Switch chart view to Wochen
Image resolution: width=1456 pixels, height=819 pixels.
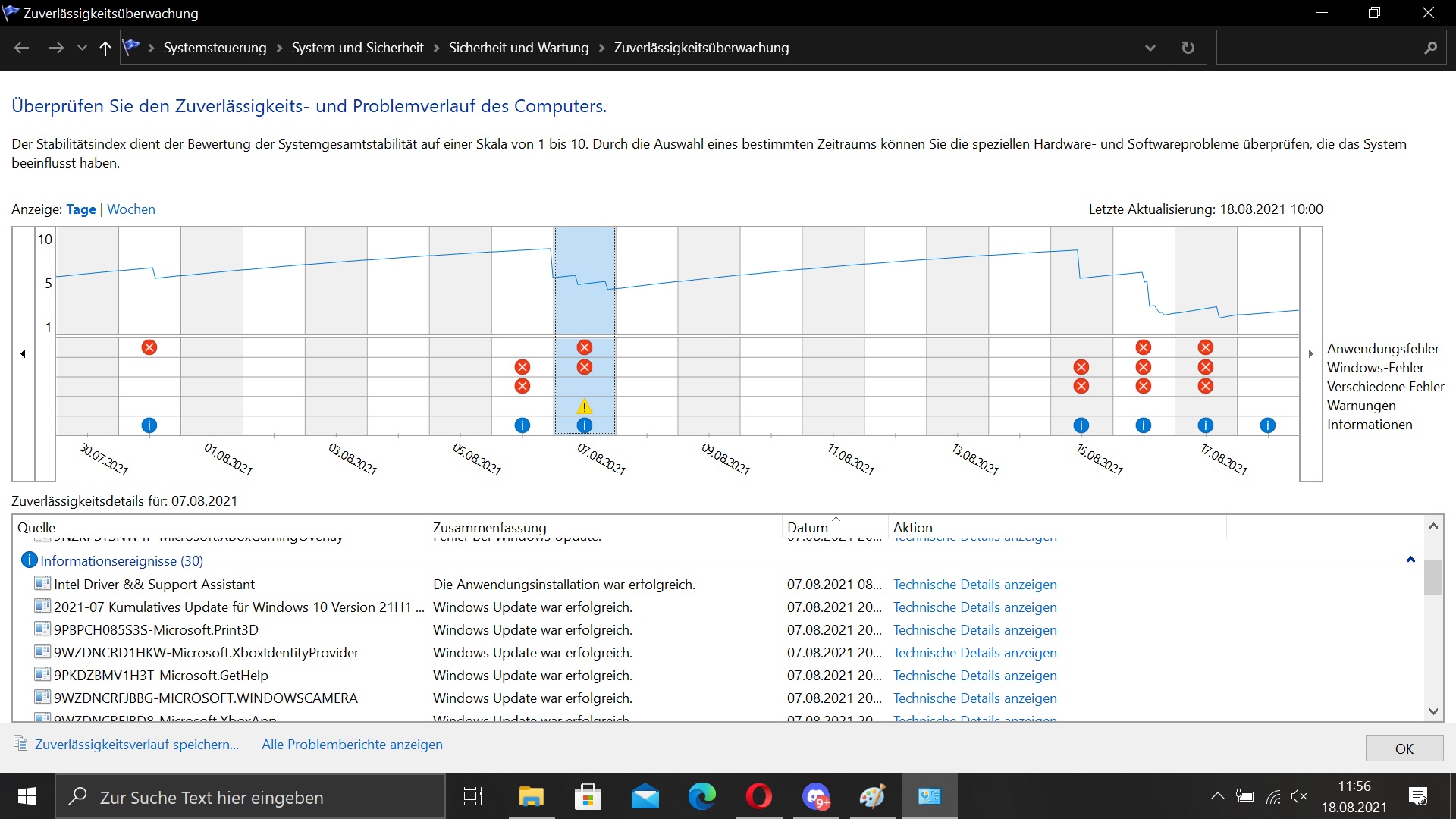(130, 209)
